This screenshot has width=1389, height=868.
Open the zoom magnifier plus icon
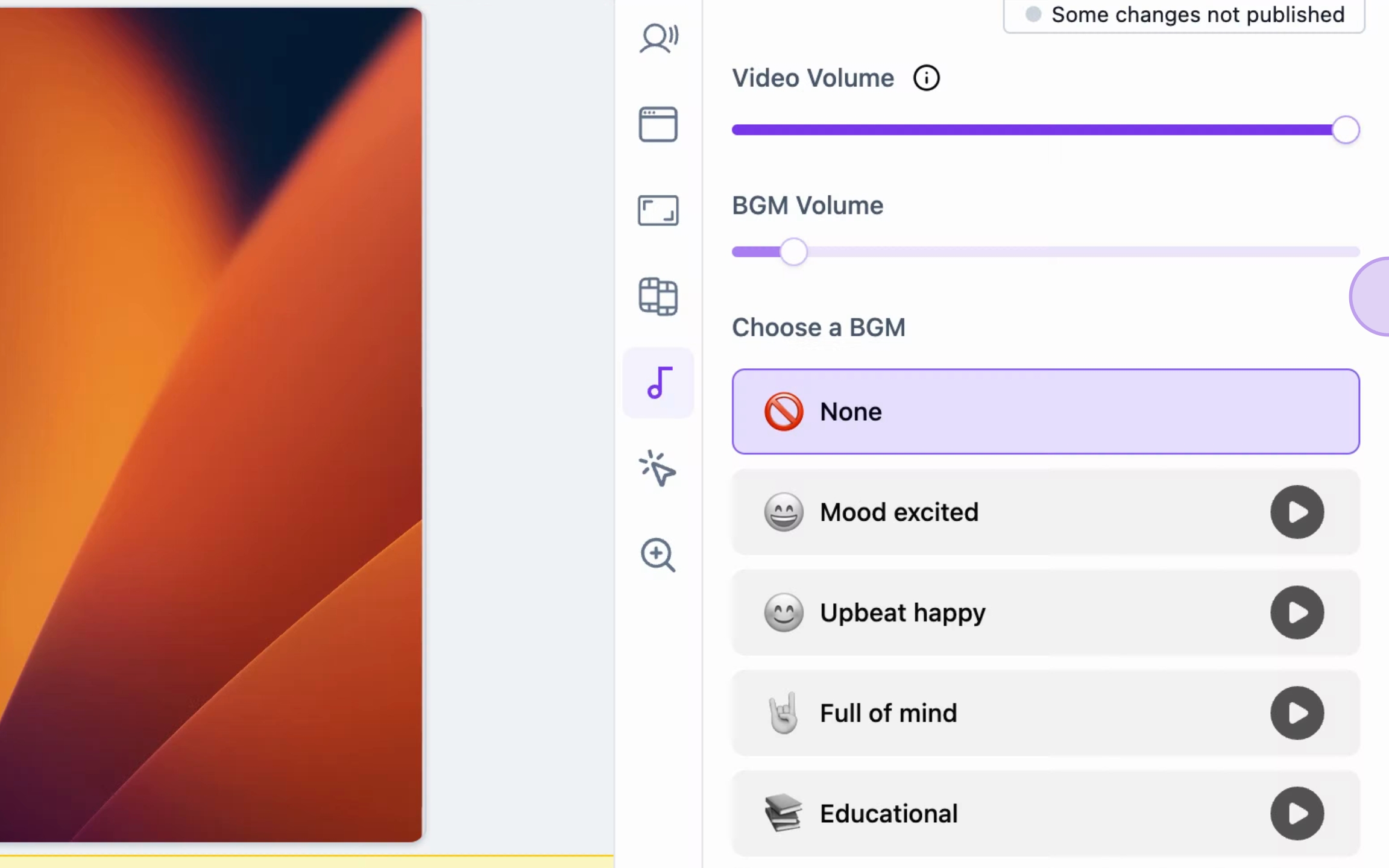pyautogui.click(x=658, y=555)
